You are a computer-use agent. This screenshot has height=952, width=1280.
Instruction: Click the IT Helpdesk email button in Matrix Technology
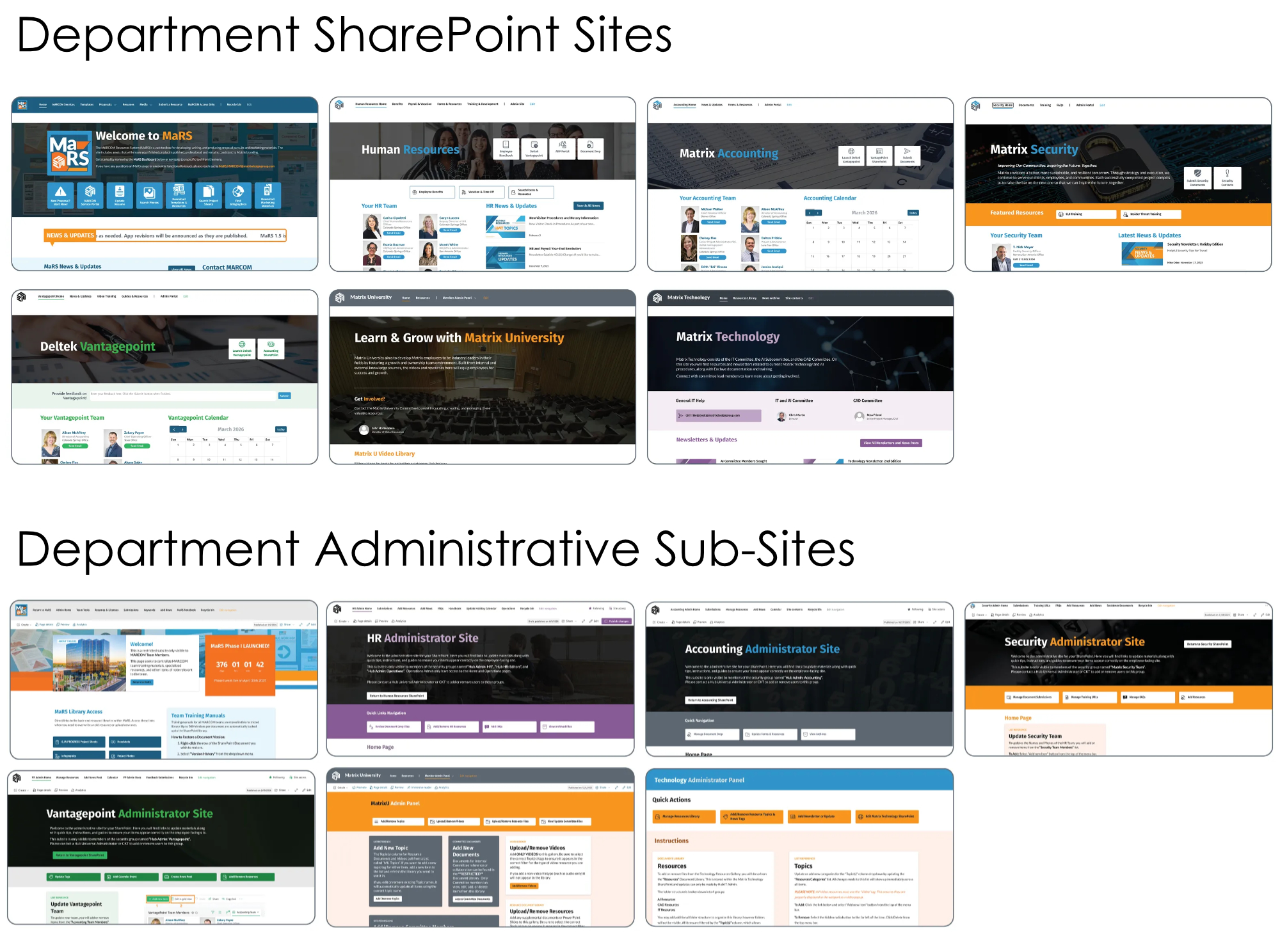pos(719,415)
